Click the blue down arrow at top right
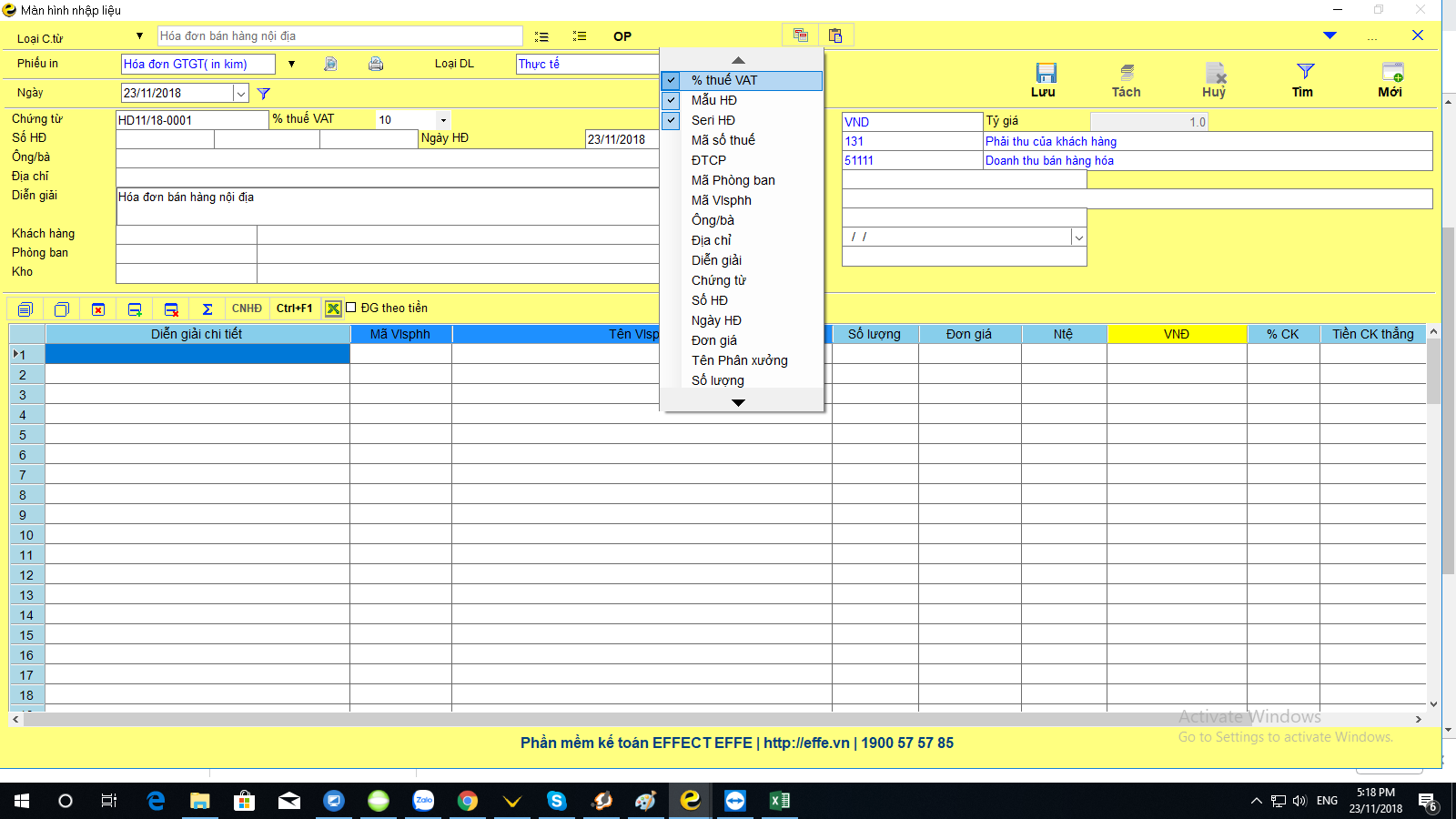 pyautogui.click(x=1330, y=35)
